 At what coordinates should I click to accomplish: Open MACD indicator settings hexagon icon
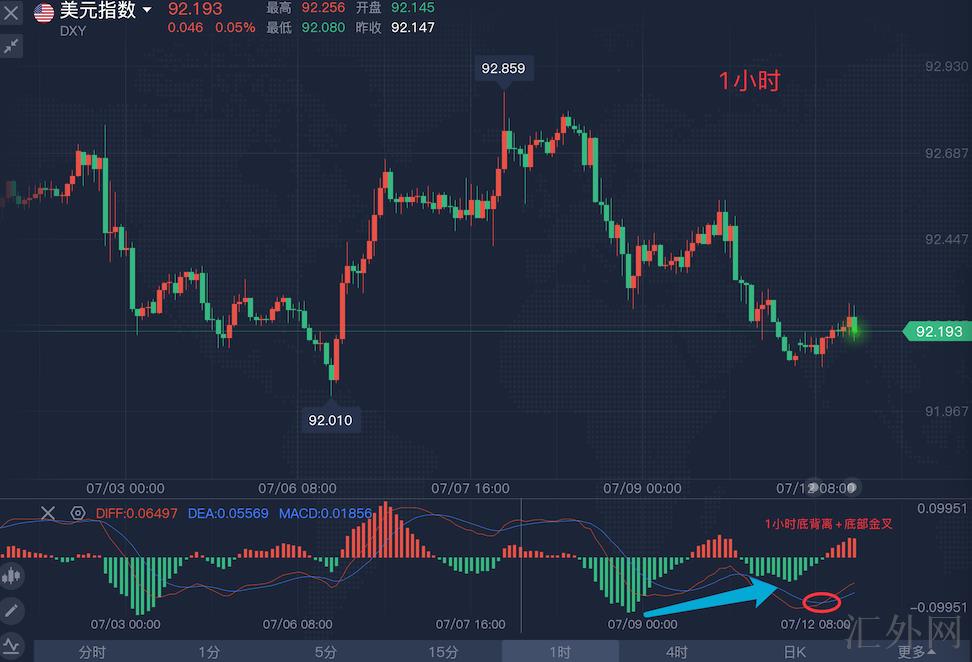click(x=77, y=513)
